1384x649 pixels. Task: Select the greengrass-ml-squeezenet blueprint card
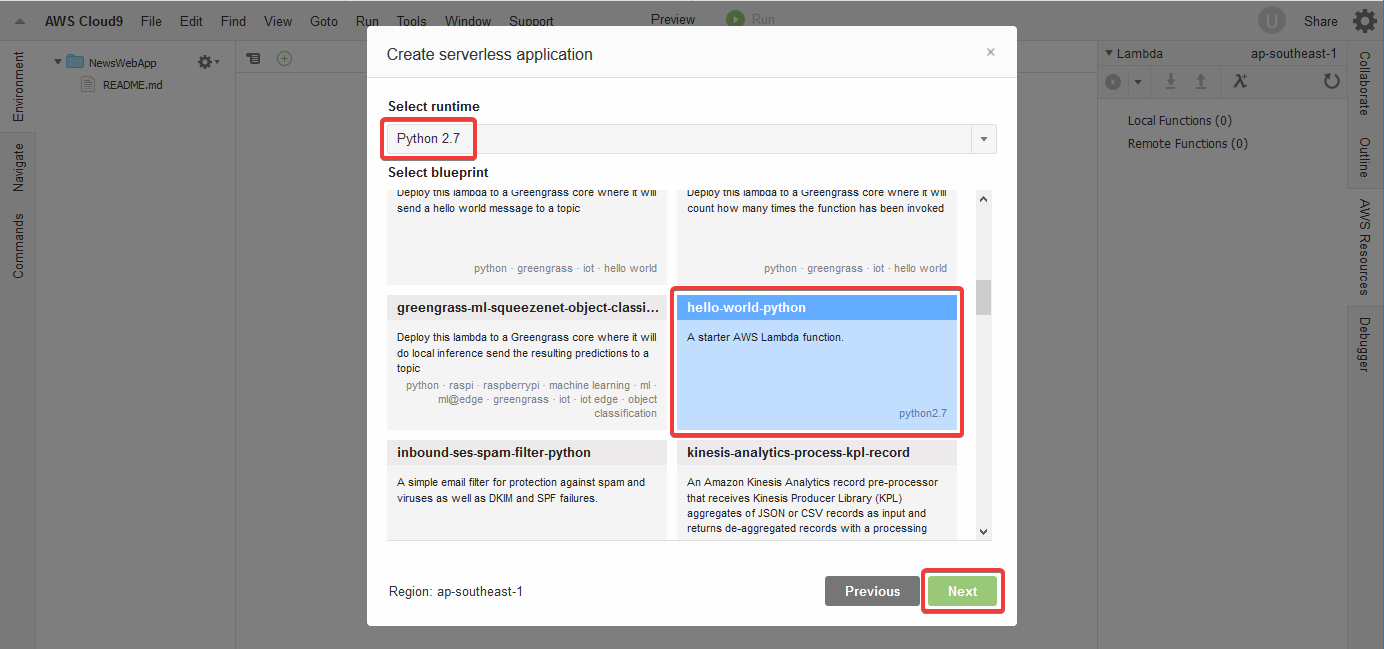point(527,362)
